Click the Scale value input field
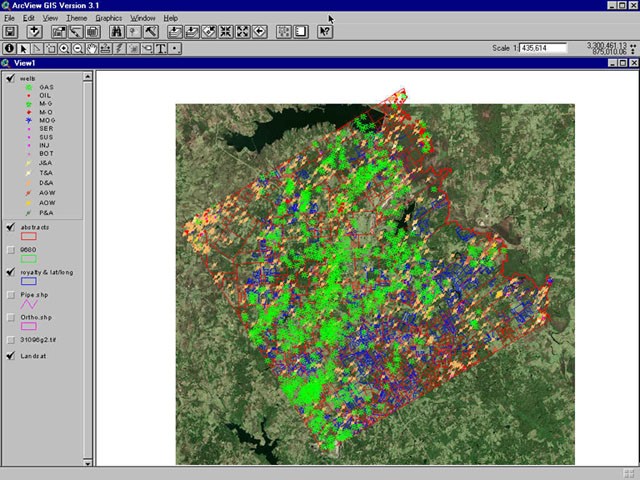The height and width of the screenshot is (480, 640). [543, 47]
